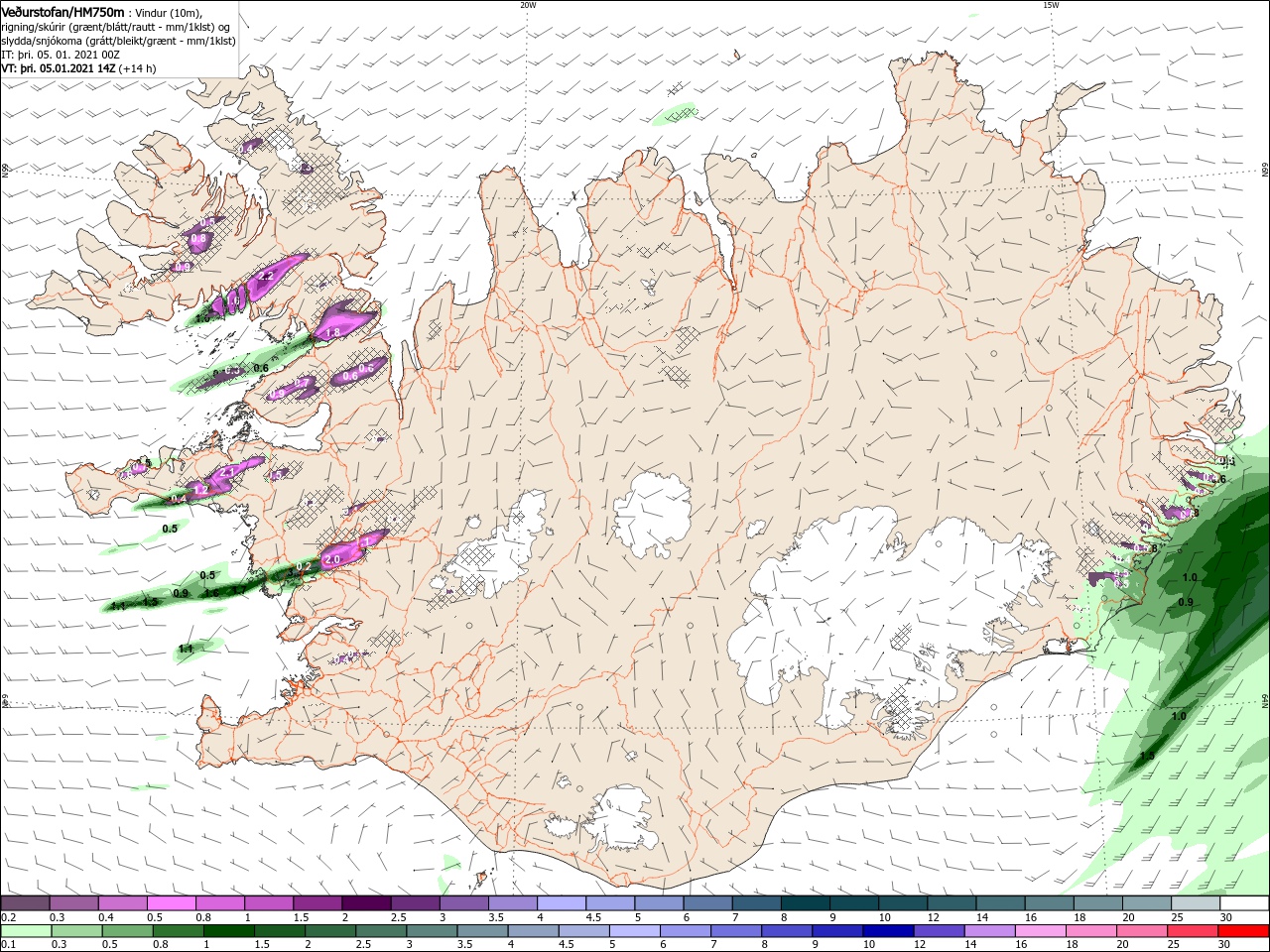Choose the light pink legend swatch labeled 16
Viewport: 1270px width, 952px height.
coord(1040,931)
